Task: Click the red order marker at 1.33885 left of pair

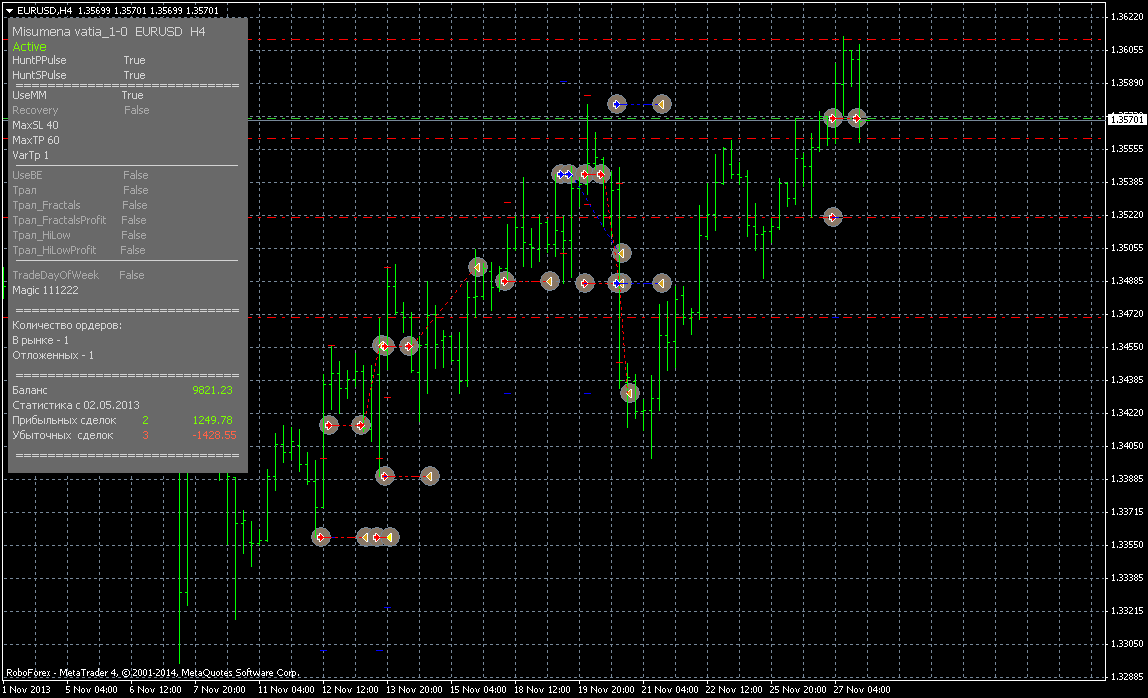Action: tap(385, 476)
